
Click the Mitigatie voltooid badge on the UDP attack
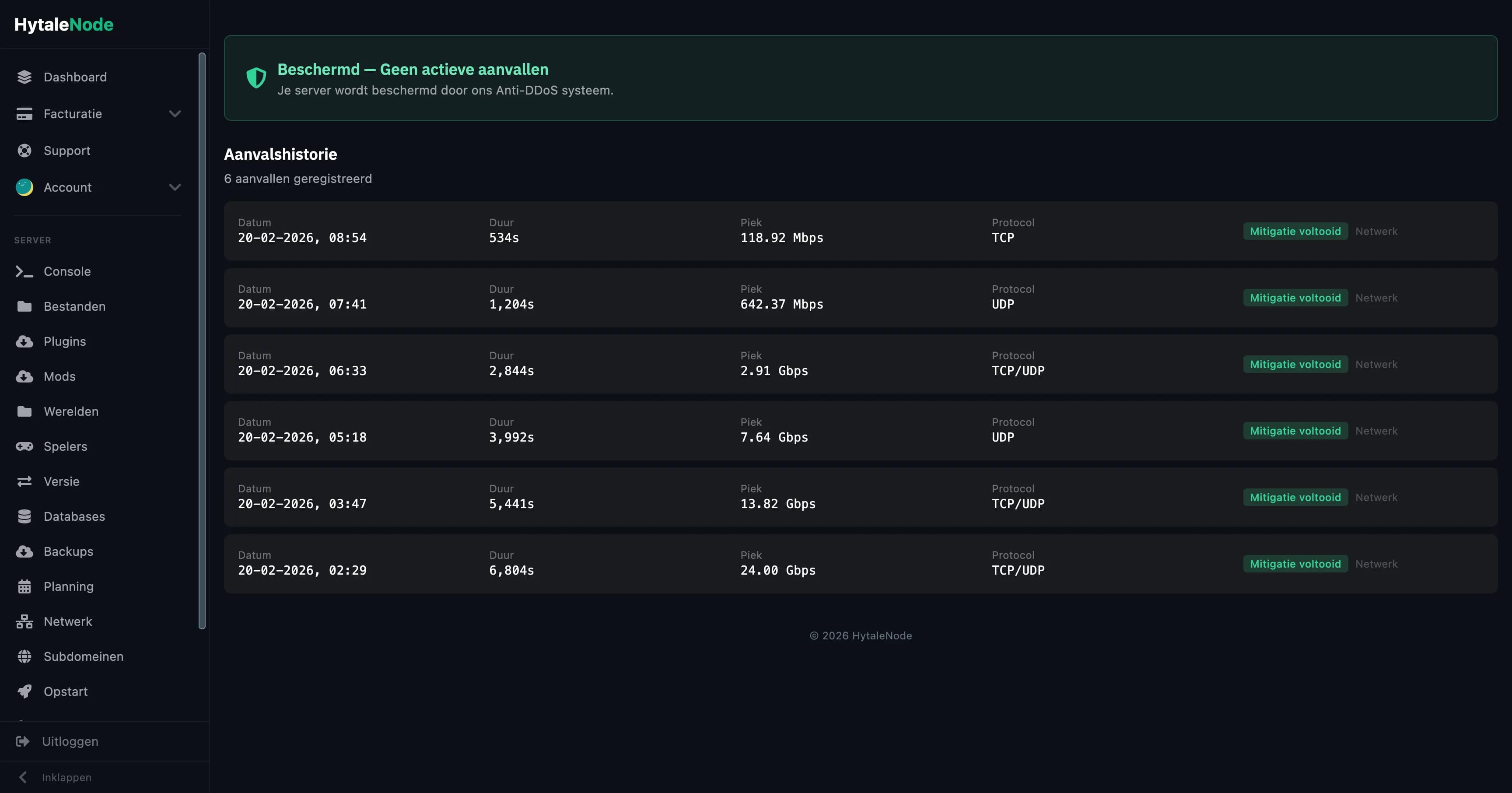[x=1295, y=298]
